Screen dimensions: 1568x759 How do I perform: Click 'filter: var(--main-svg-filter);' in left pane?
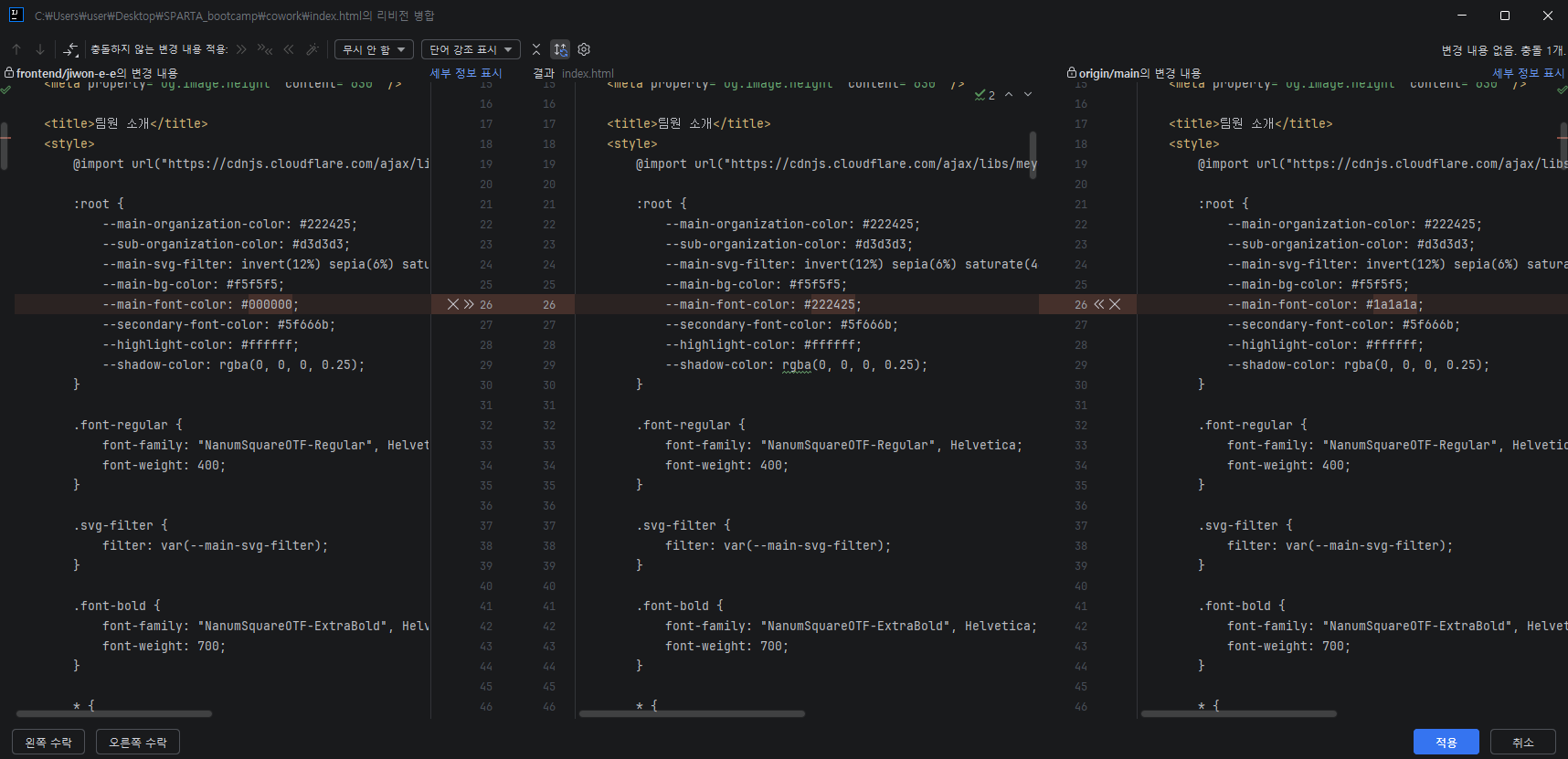coord(216,545)
